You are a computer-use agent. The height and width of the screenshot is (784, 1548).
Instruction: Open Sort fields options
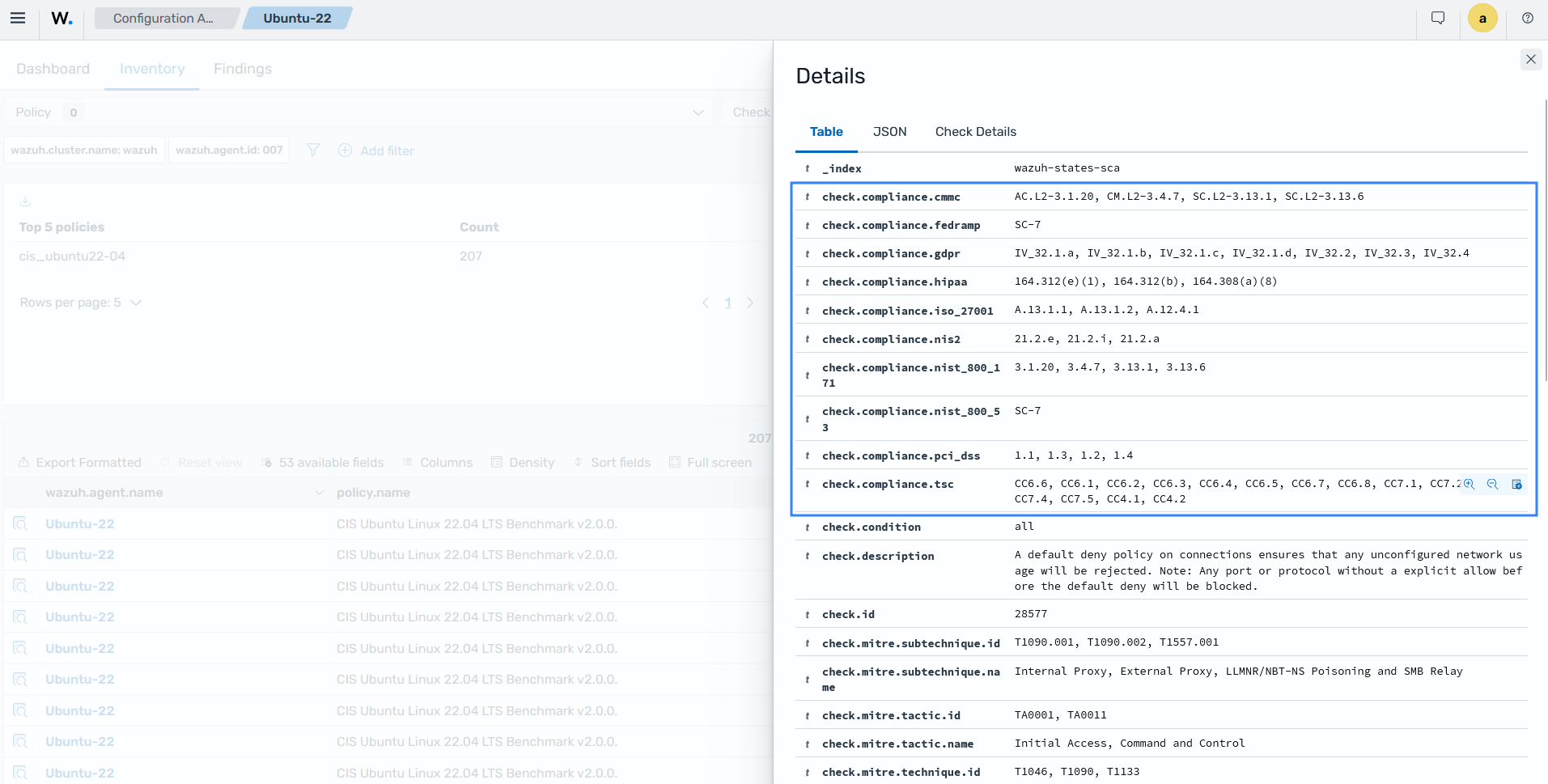point(612,463)
